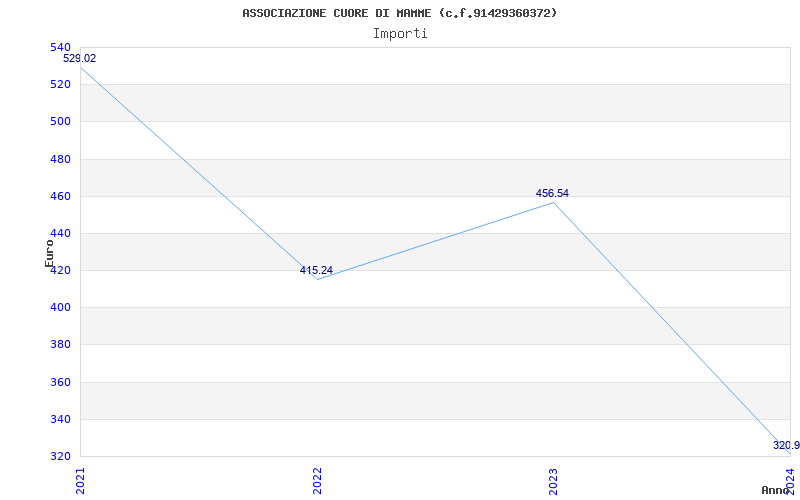Image resolution: width=800 pixels, height=500 pixels.
Task: Click the Importi subtitle
Action: click(400, 34)
